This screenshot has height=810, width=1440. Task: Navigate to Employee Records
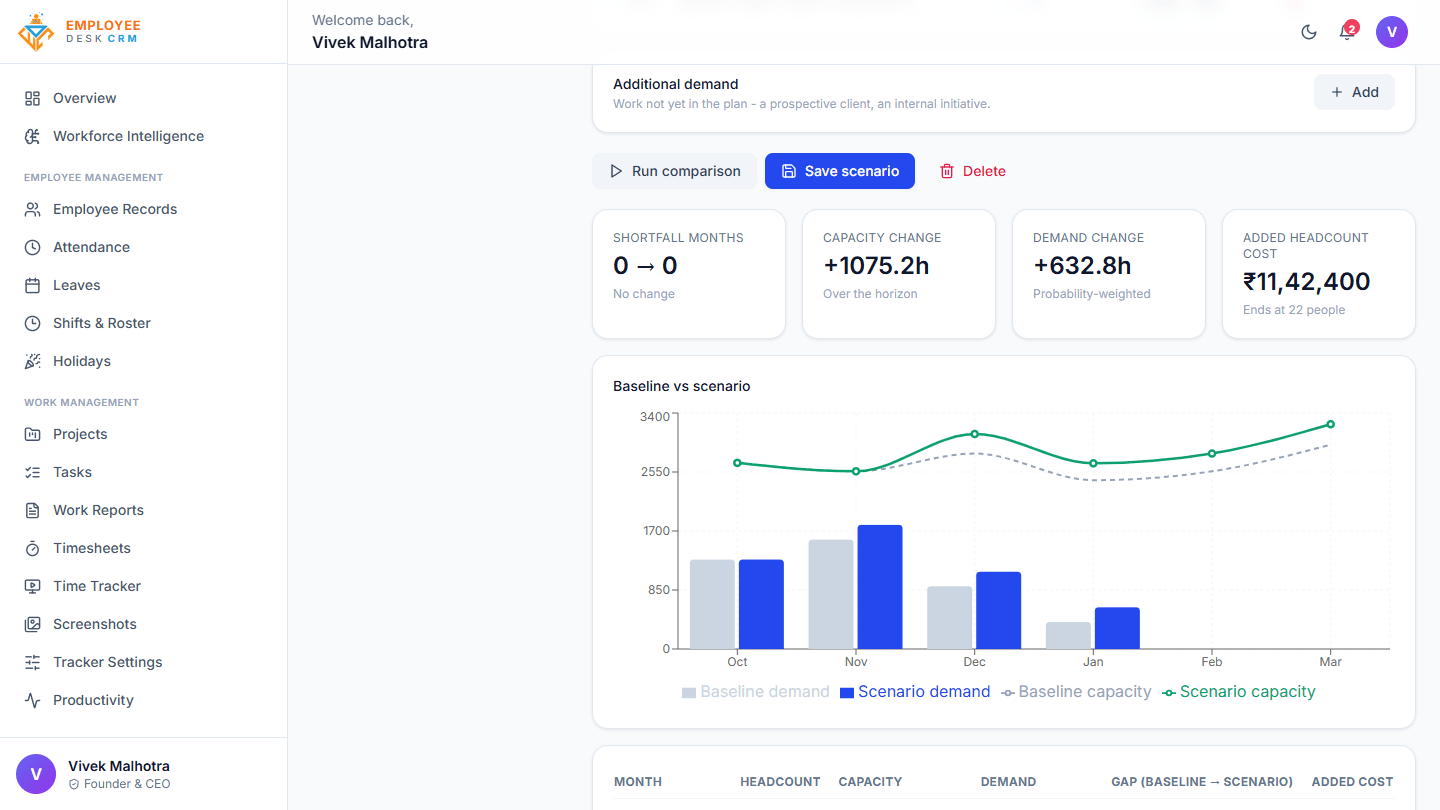[144, 209]
